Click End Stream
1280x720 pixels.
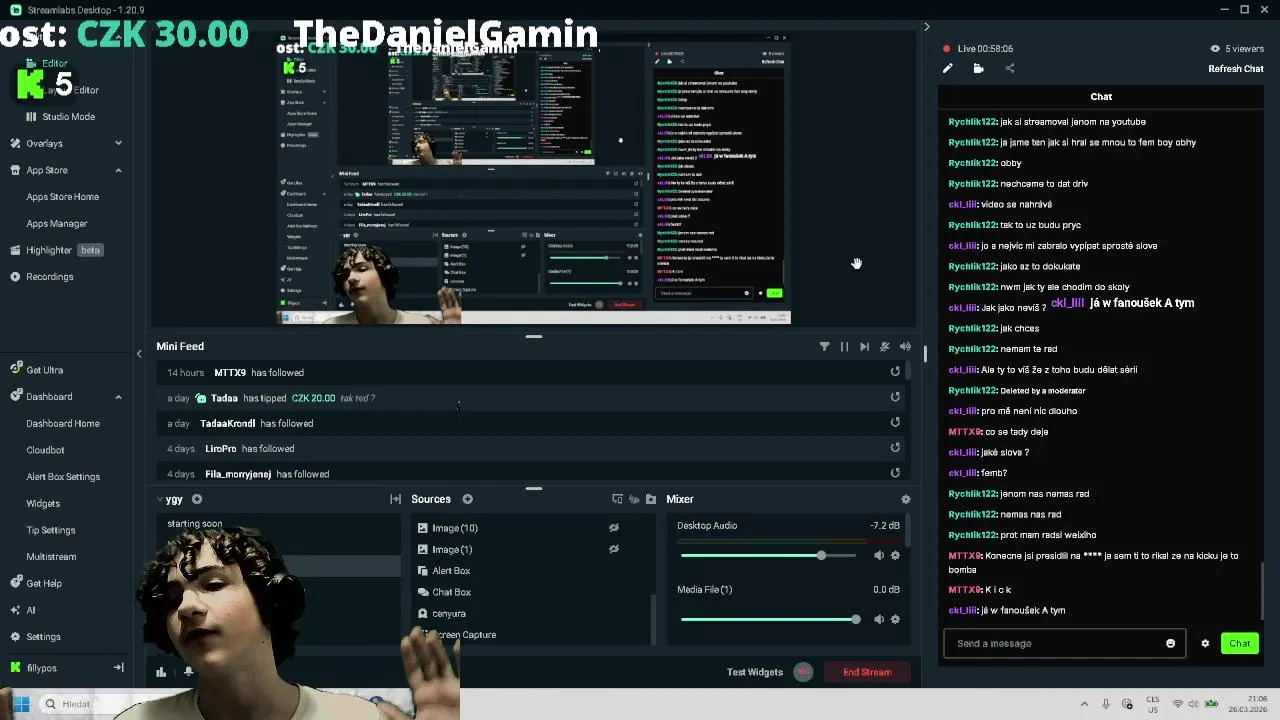click(867, 672)
